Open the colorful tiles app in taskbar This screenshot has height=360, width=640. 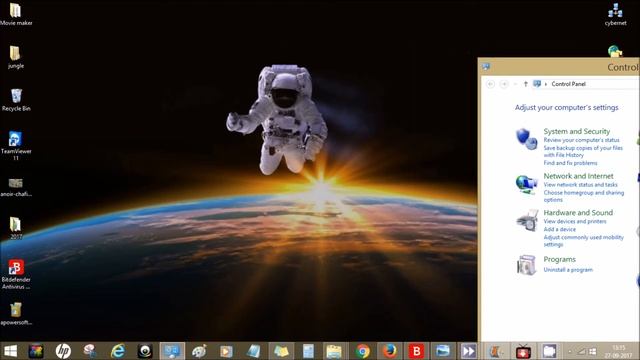[x=36, y=351]
